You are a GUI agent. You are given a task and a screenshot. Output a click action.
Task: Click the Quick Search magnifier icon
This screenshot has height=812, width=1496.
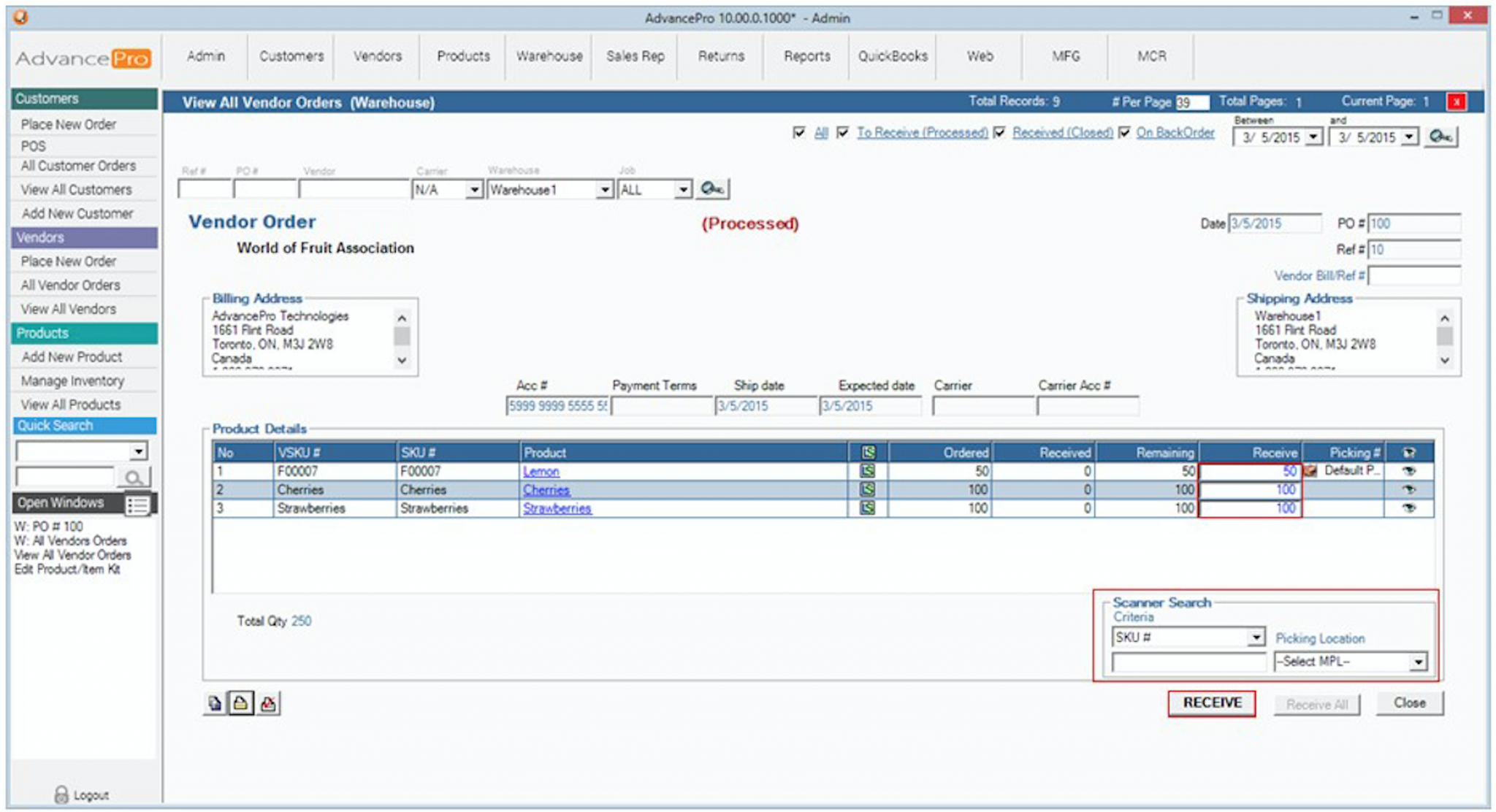tap(134, 476)
